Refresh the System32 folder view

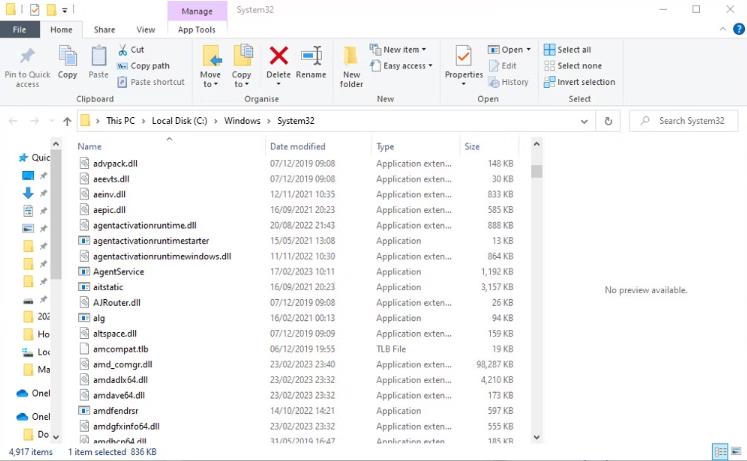pos(608,121)
